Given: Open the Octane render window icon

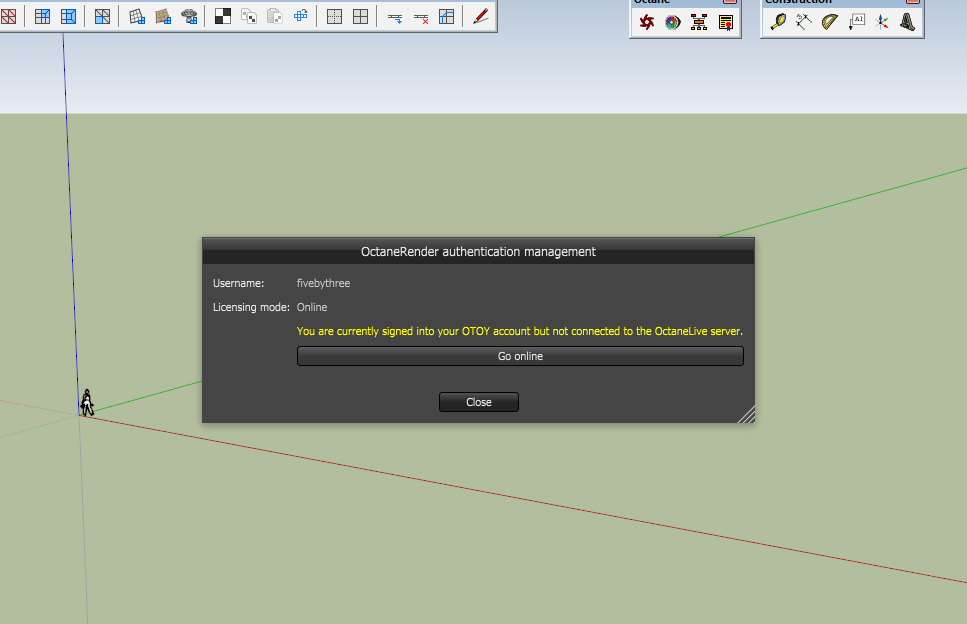Looking at the screenshot, I should [646, 23].
